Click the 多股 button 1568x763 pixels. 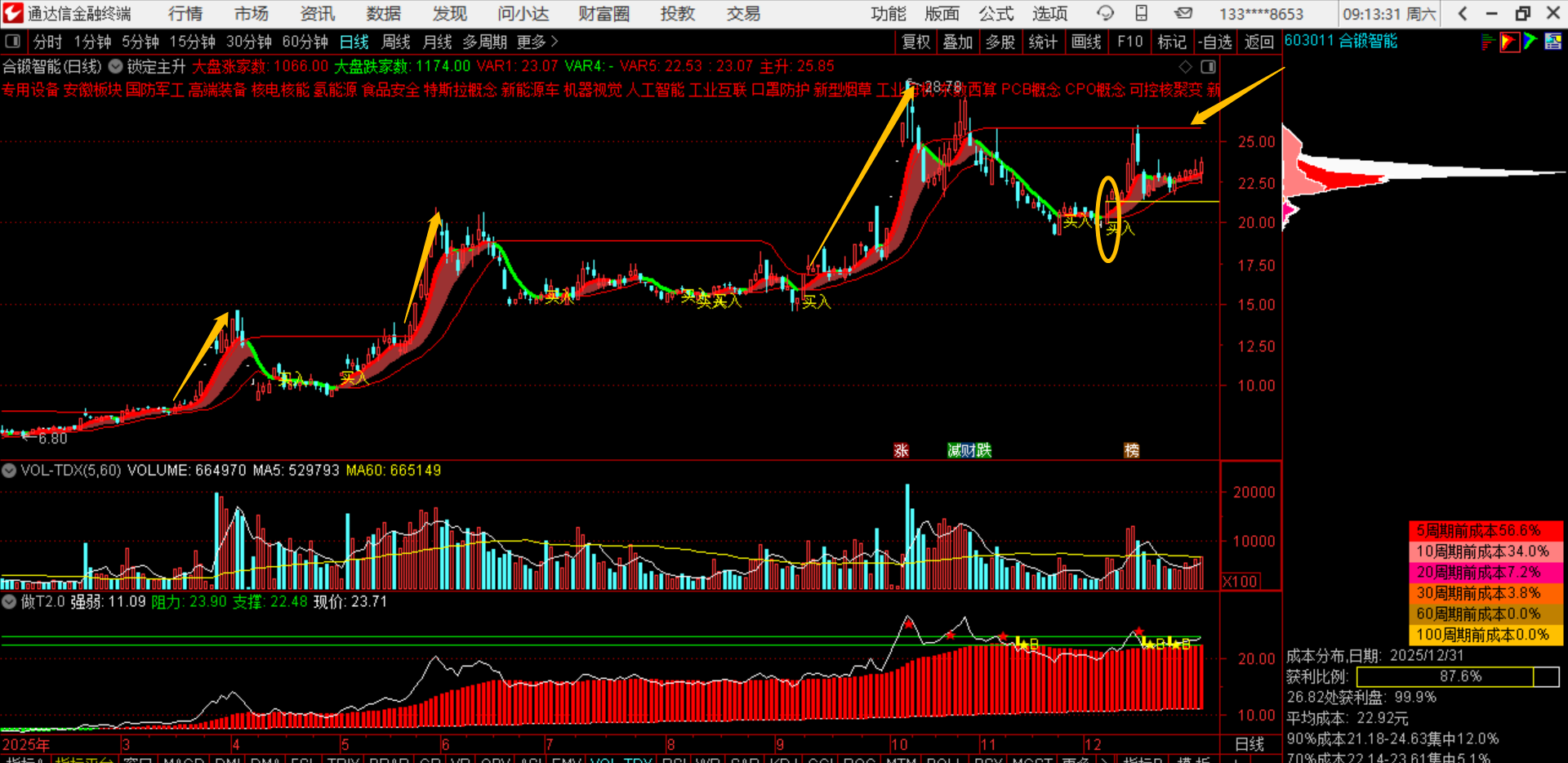1000,42
